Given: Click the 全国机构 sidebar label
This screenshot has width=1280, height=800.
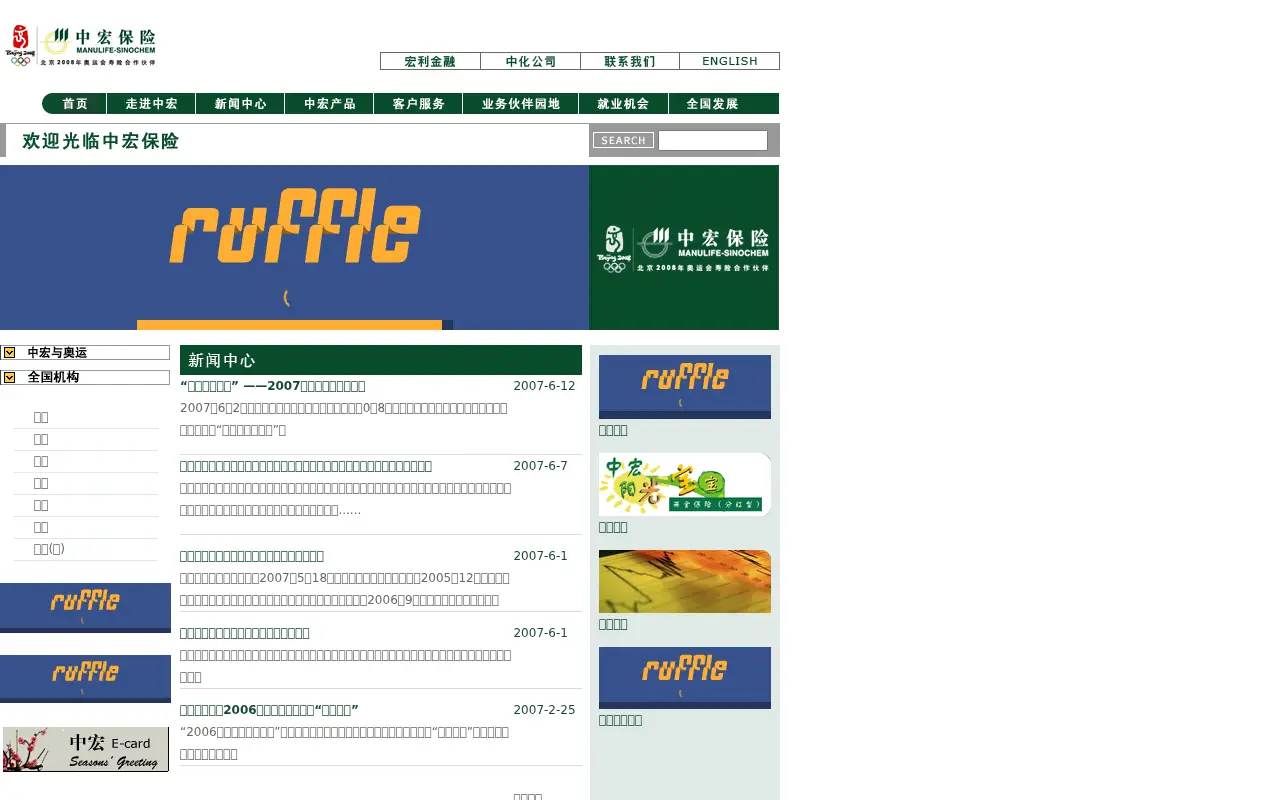Looking at the screenshot, I should pos(53,378).
